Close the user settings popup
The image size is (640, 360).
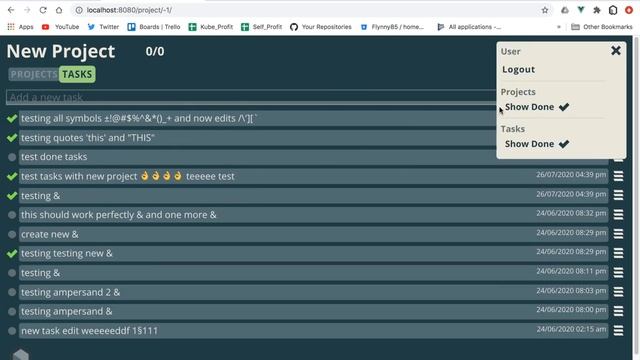[616, 51]
